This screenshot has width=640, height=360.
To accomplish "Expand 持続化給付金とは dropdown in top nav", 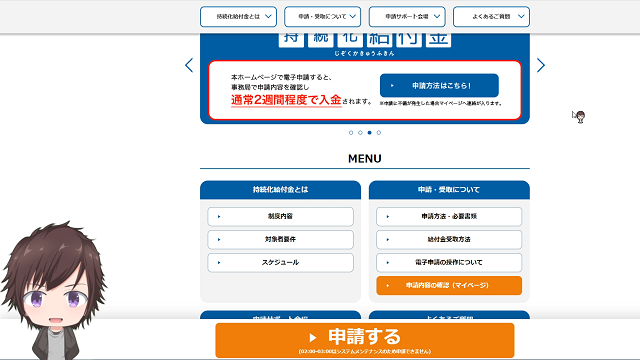I will (238, 17).
